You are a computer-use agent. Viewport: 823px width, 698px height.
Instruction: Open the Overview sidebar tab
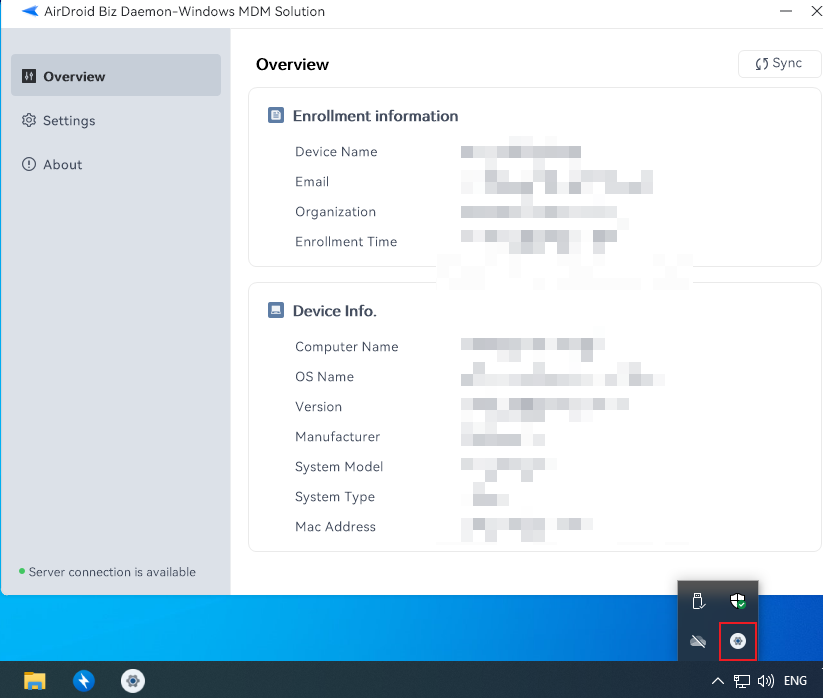115,75
